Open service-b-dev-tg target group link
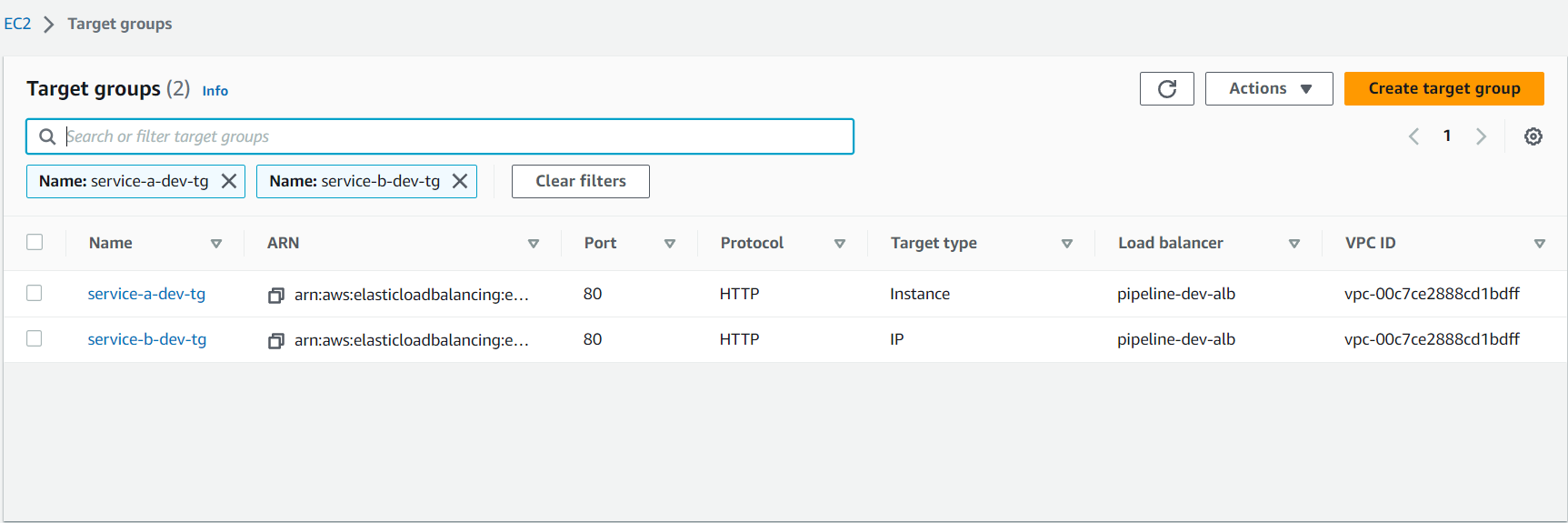This screenshot has height=523, width=1568. 147,339
